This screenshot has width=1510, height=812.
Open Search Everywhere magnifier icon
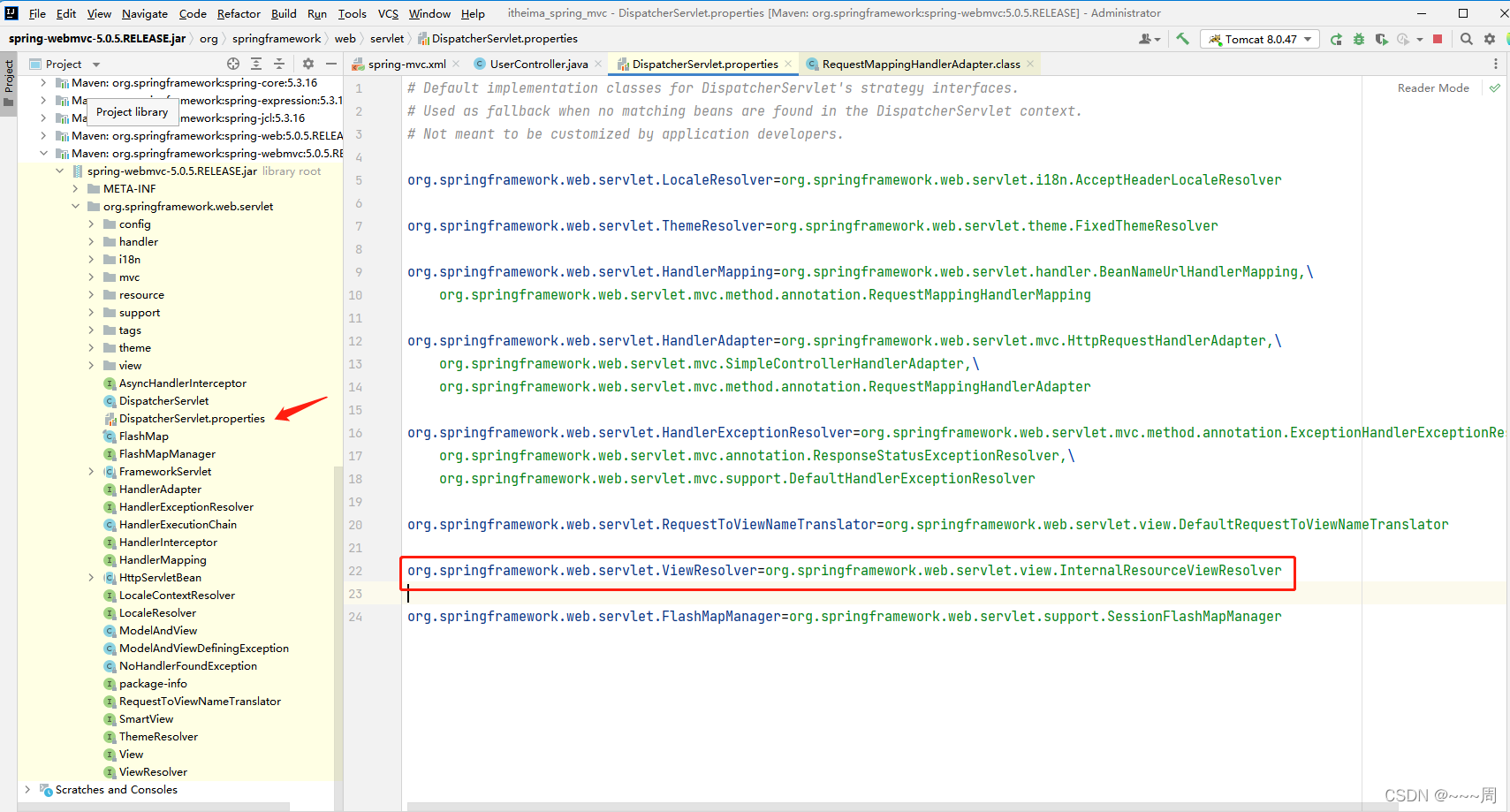[x=1467, y=39]
